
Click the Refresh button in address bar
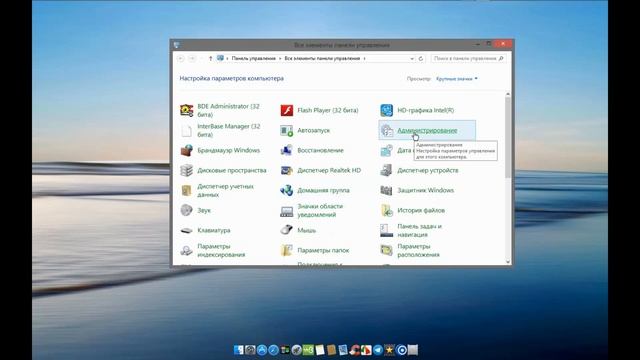421,58
